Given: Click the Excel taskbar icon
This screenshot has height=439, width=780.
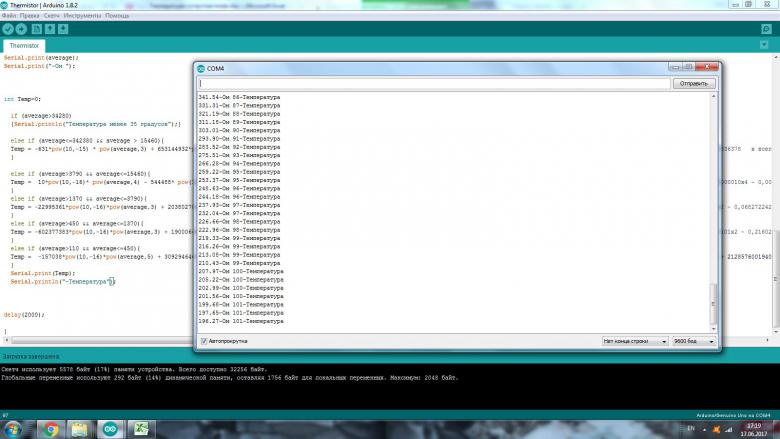Looking at the screenshot, I should (141, 429).
